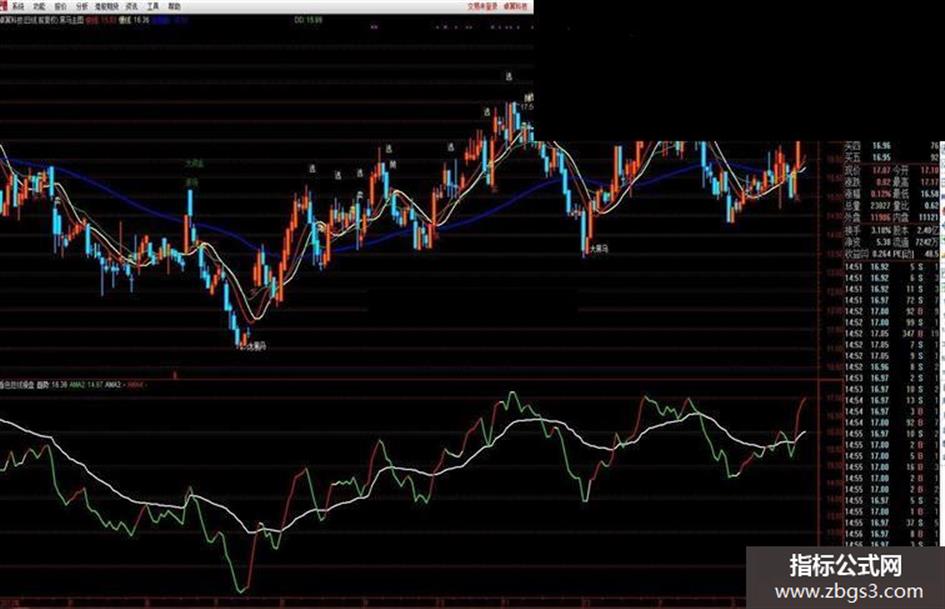Open the 工具 menu
Viewport: 945px width, 609px height.
click(153, 6)
